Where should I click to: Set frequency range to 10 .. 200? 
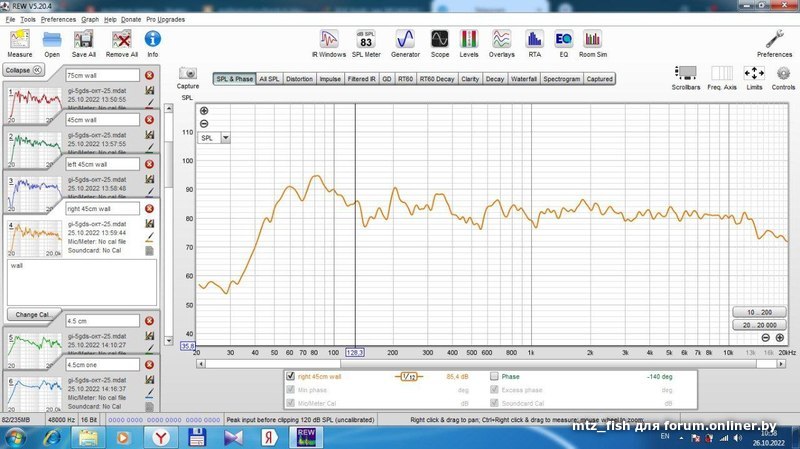759,312
